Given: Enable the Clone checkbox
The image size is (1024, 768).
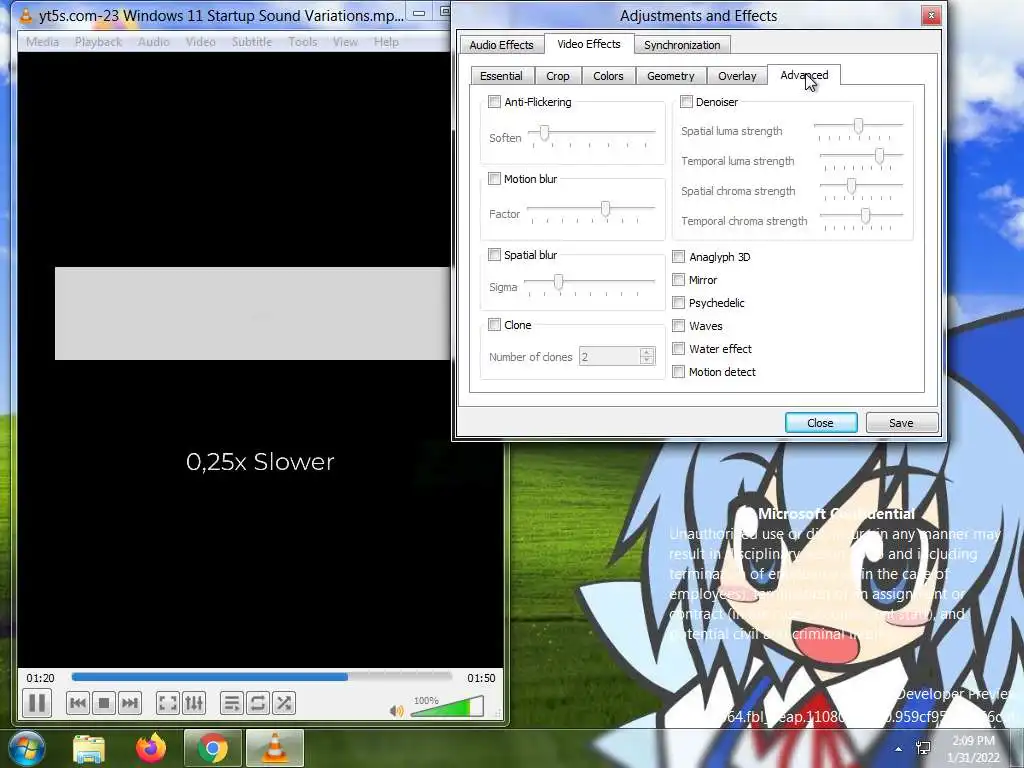Looking at the screenshot, I should coord(494,325).
